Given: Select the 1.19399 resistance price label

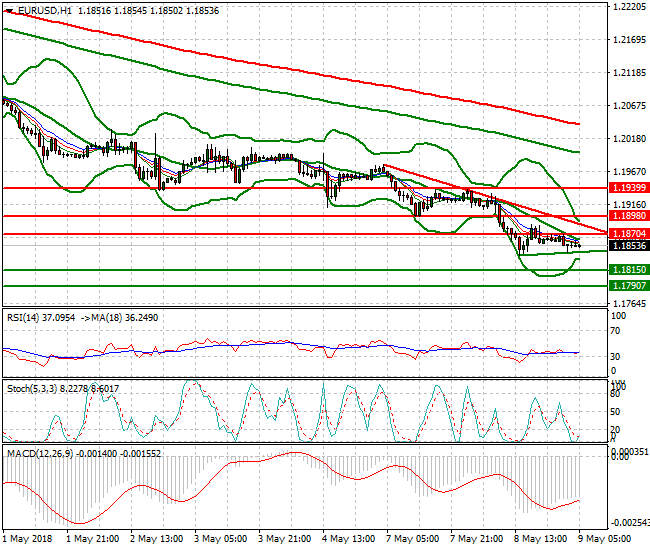Looking at the screenshot, I should pyautogui.click(x=629, y=187).
